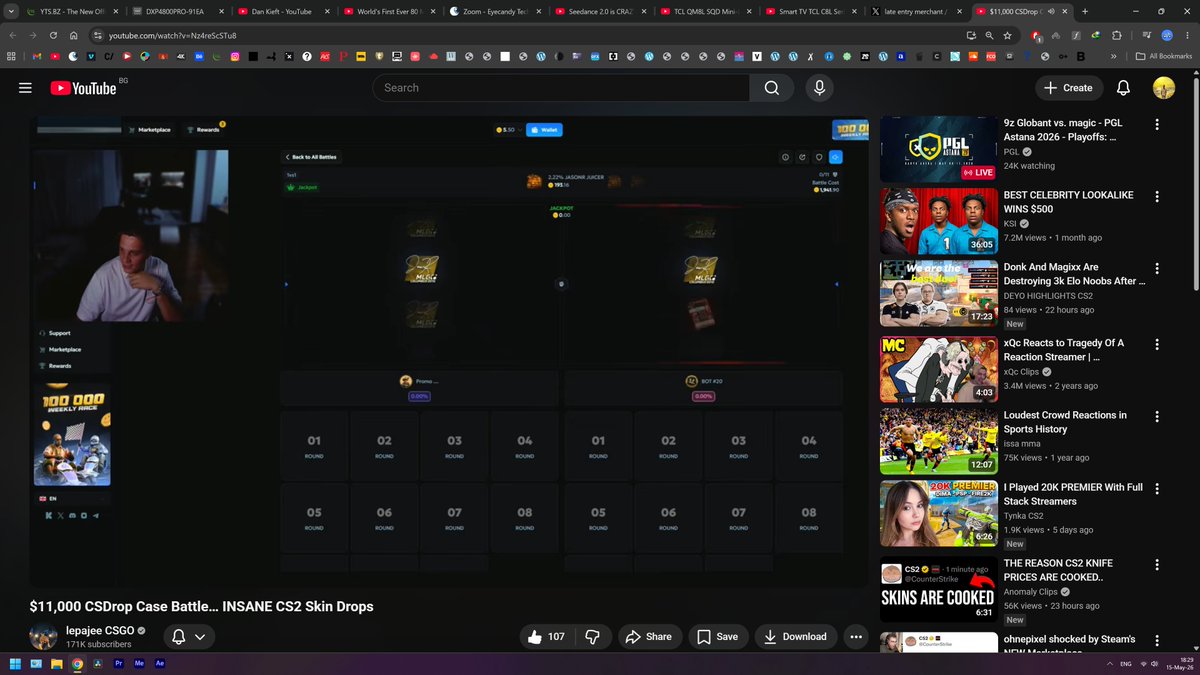This screenshot has width=1200, height=675.
Task: Click the Create button
Action: click(x=1068, y=88)
